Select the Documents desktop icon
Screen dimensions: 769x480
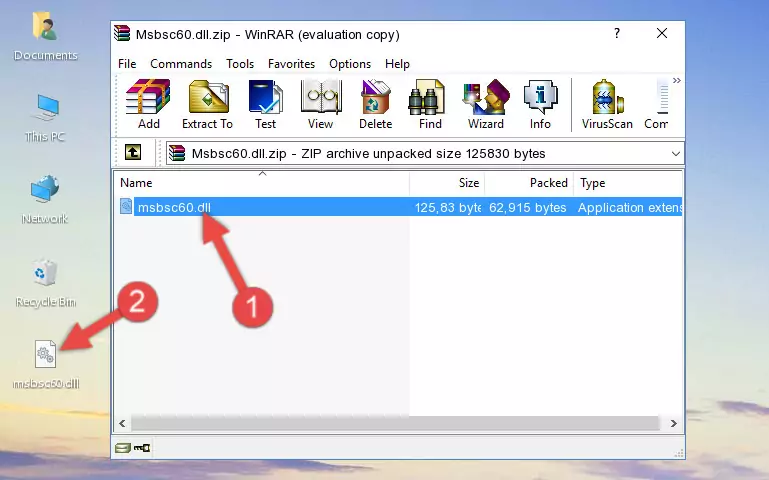[x=45, y=37]
